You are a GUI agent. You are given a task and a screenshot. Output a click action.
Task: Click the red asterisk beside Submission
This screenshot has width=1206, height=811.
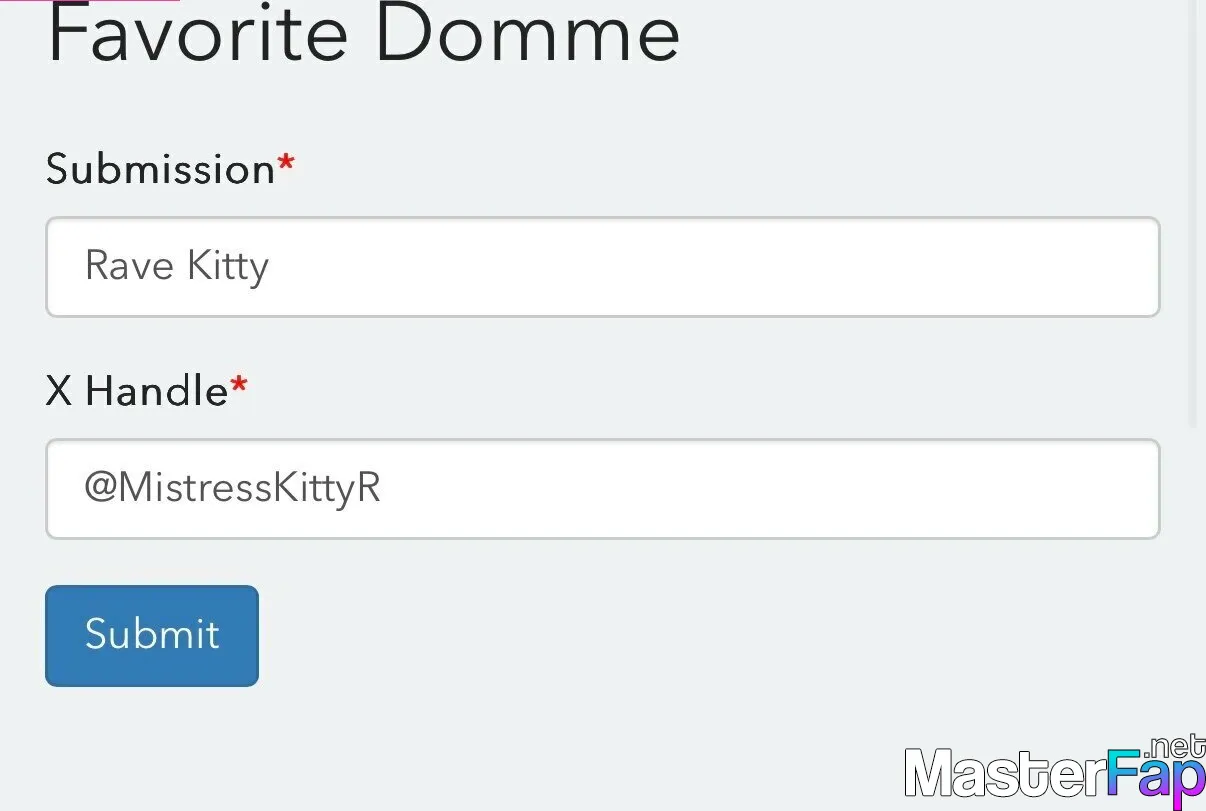[x=286, y=164]
